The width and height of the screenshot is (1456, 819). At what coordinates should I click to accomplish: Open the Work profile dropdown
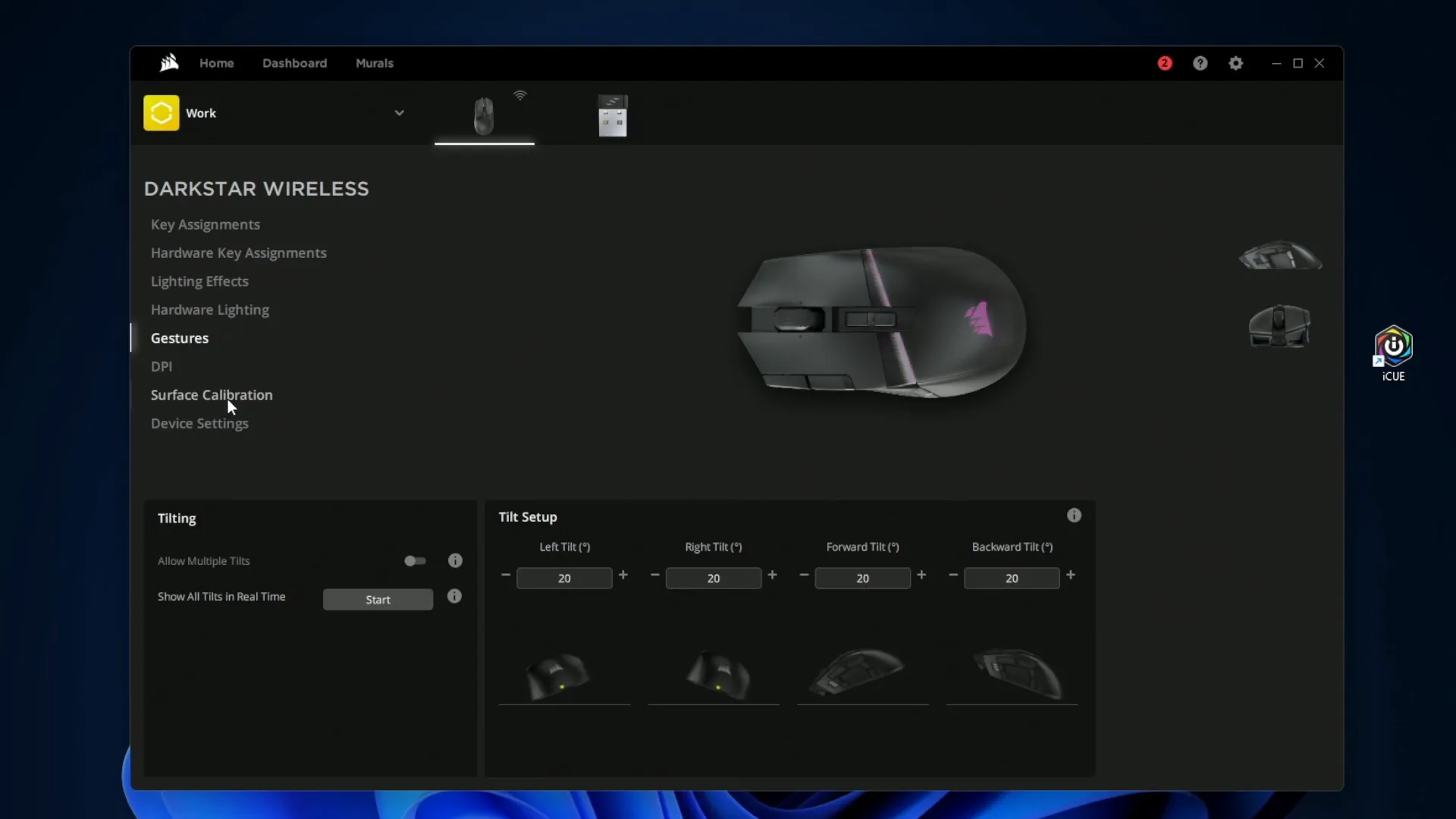(400, 112)
